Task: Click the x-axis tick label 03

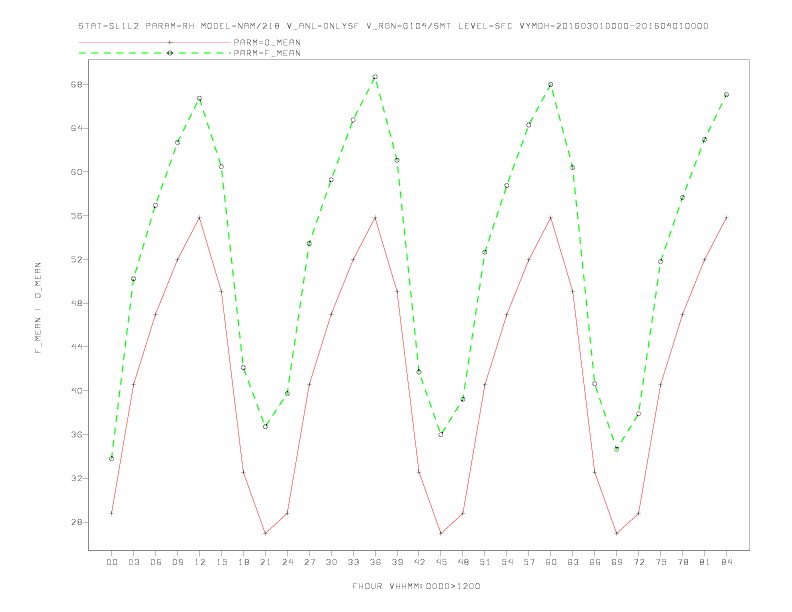Action: (133, 562)
